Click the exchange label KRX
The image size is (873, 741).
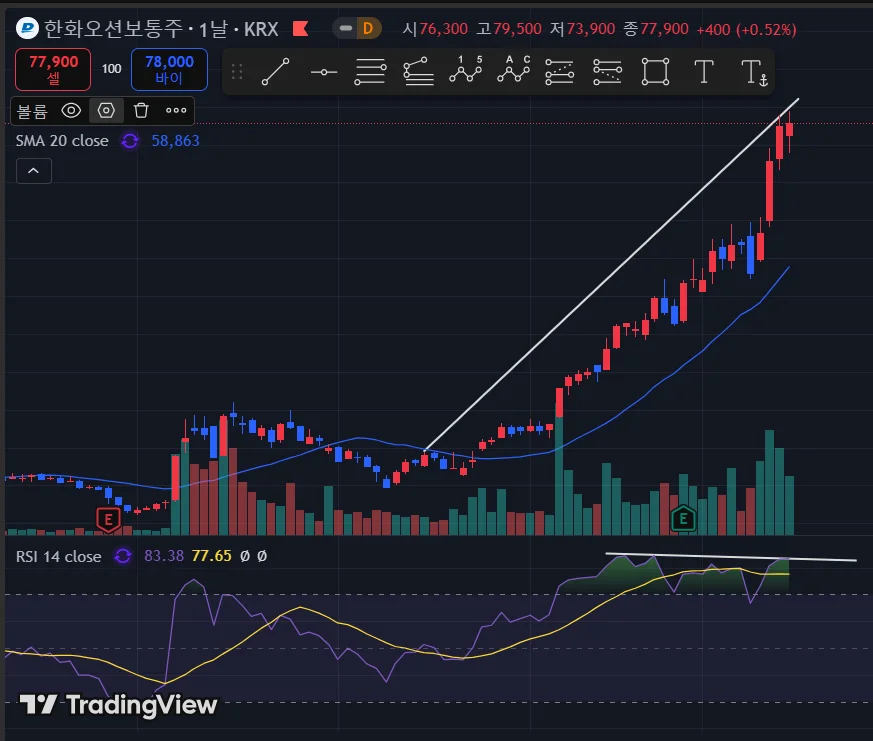click(x=261, y=29)
